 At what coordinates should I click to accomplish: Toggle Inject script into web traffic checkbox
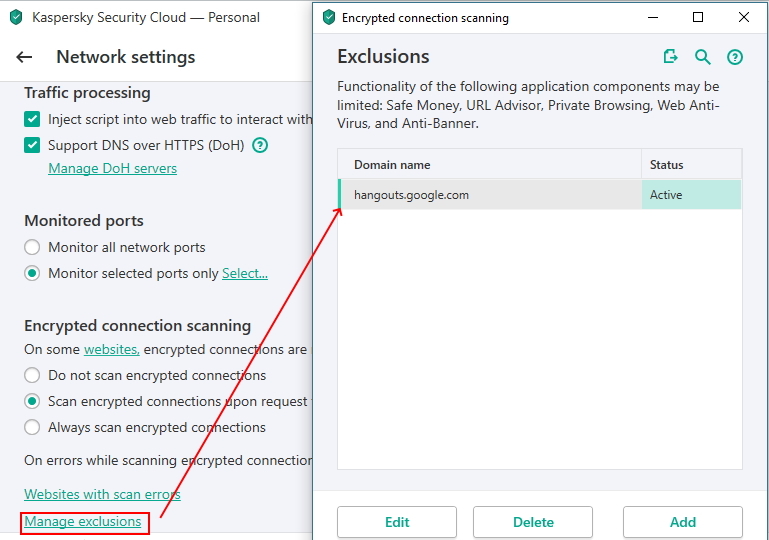(x=32, y=119)
